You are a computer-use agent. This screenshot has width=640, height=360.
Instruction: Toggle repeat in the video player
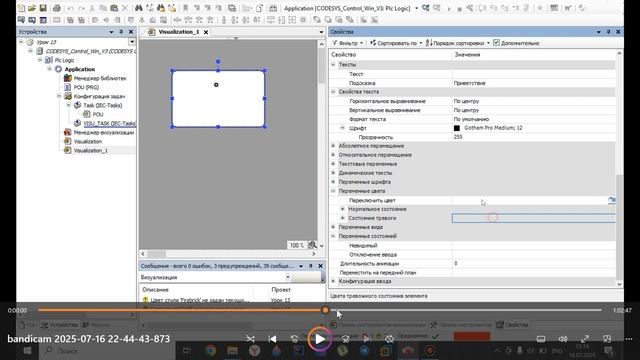[x=390, y=339]
